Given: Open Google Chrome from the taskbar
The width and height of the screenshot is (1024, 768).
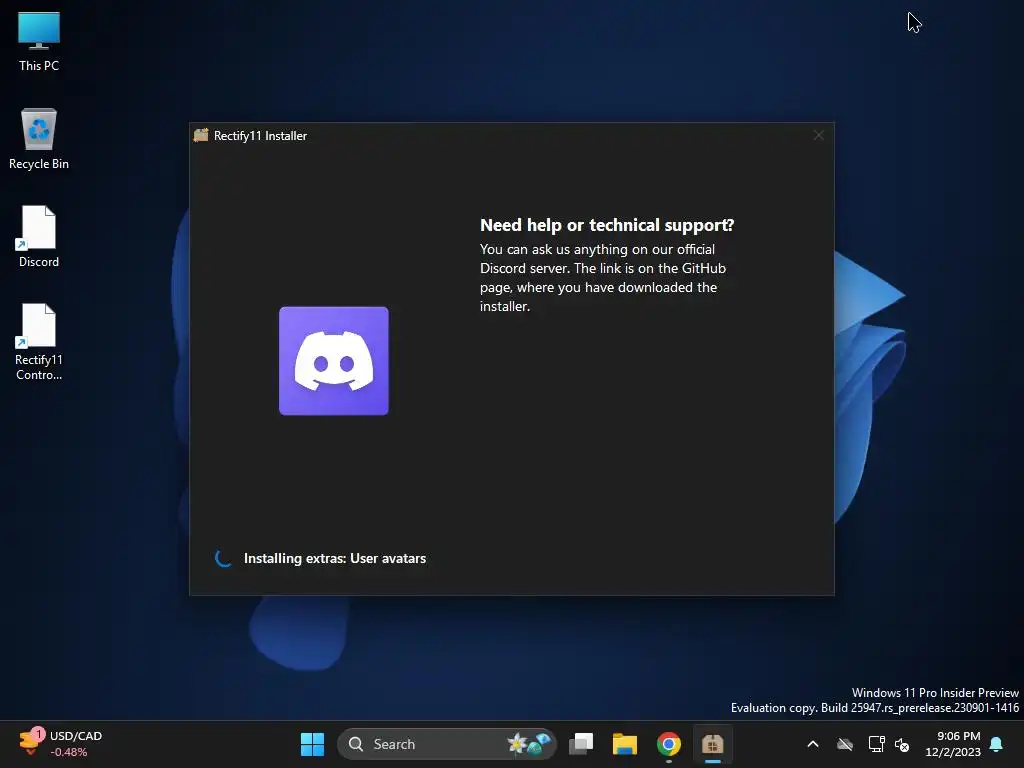Looking at the screenshot, I should [669, 744].
